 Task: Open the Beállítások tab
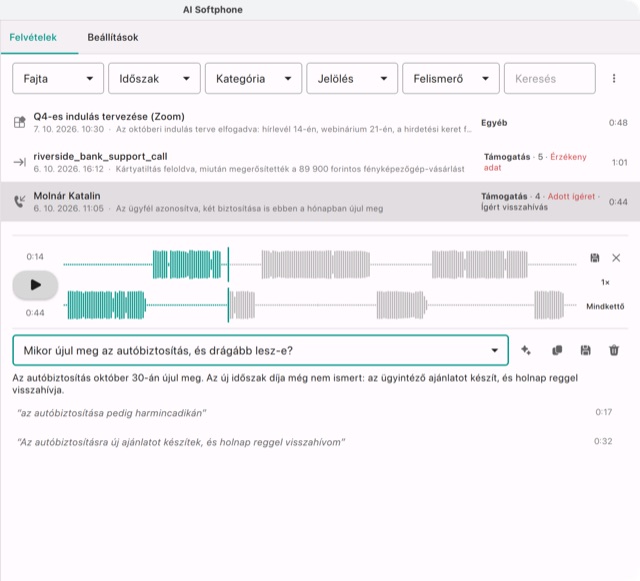(x=113, y=37)
